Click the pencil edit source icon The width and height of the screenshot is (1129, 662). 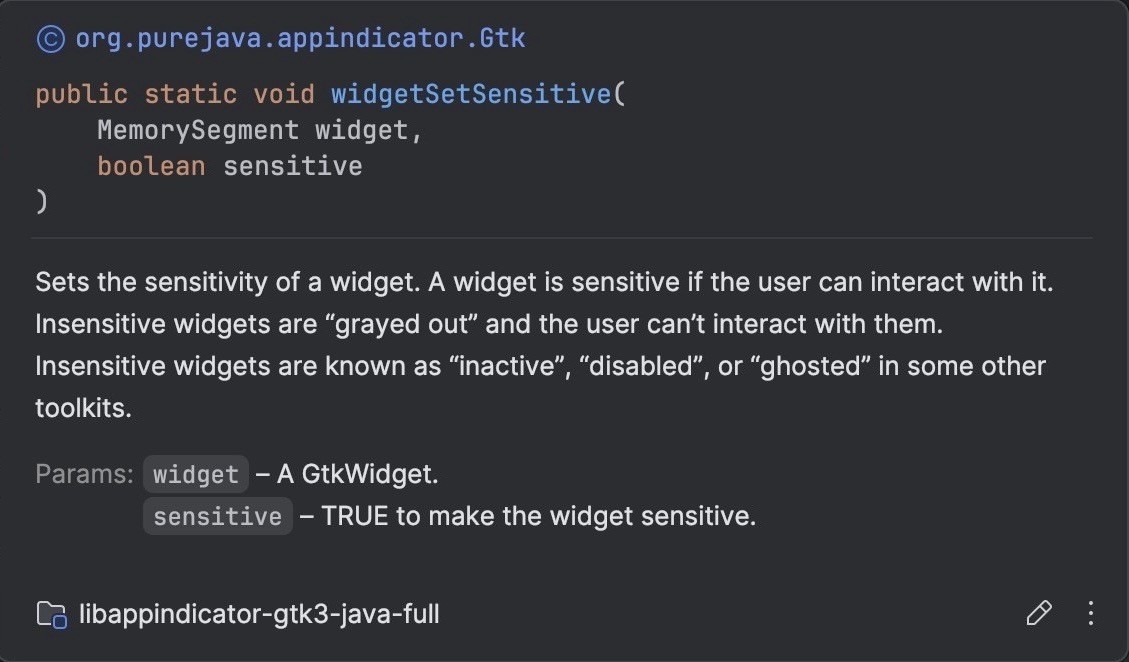1038,613
